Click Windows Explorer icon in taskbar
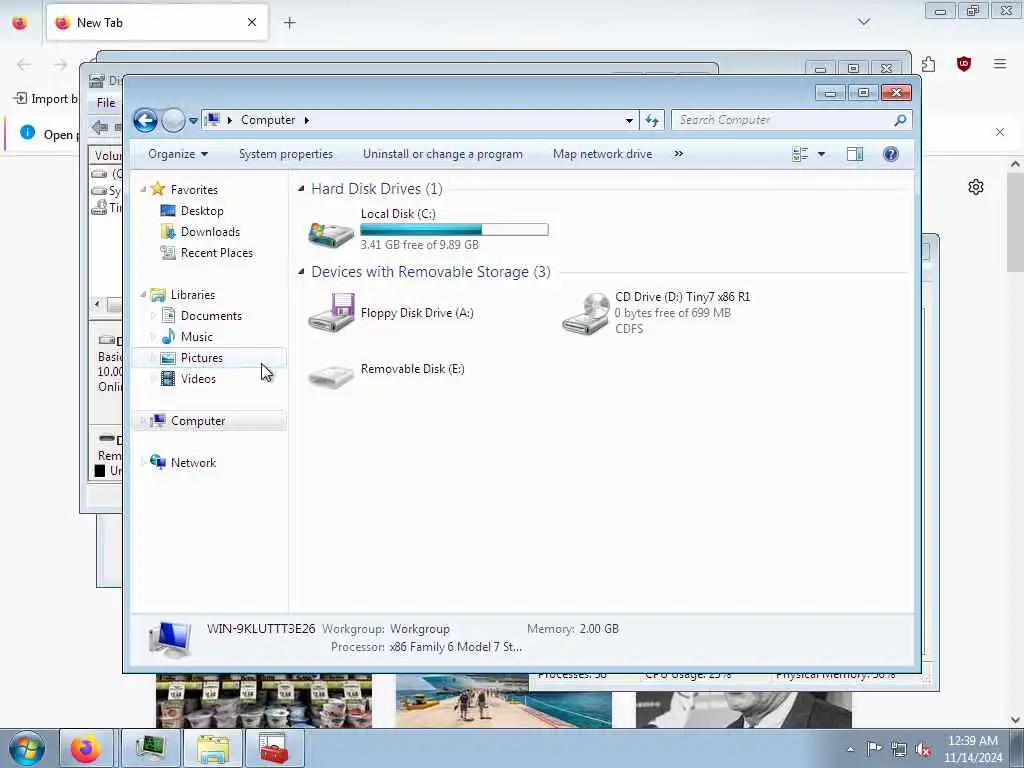Image resolution: width=1024 pixels, height=768 pixels. click(213, 748)
